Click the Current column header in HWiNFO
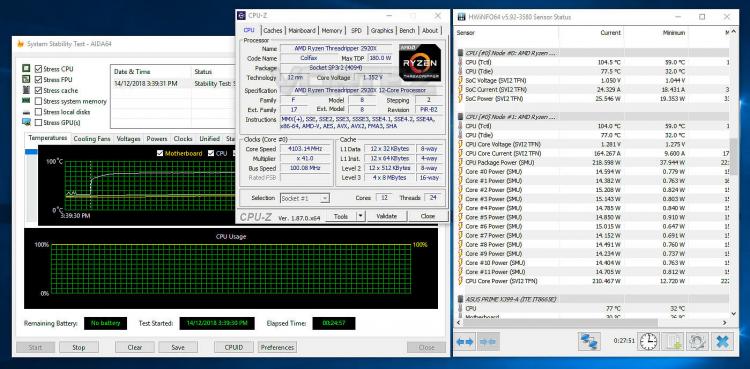The width and height of the screenshot is (750, 369). tap(591, 33)
